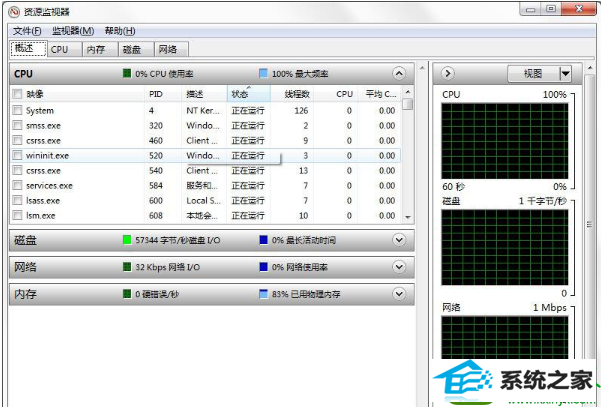
Task: Tick the csrss.exe PID 460 checkbox
Action: pos(17,140)
